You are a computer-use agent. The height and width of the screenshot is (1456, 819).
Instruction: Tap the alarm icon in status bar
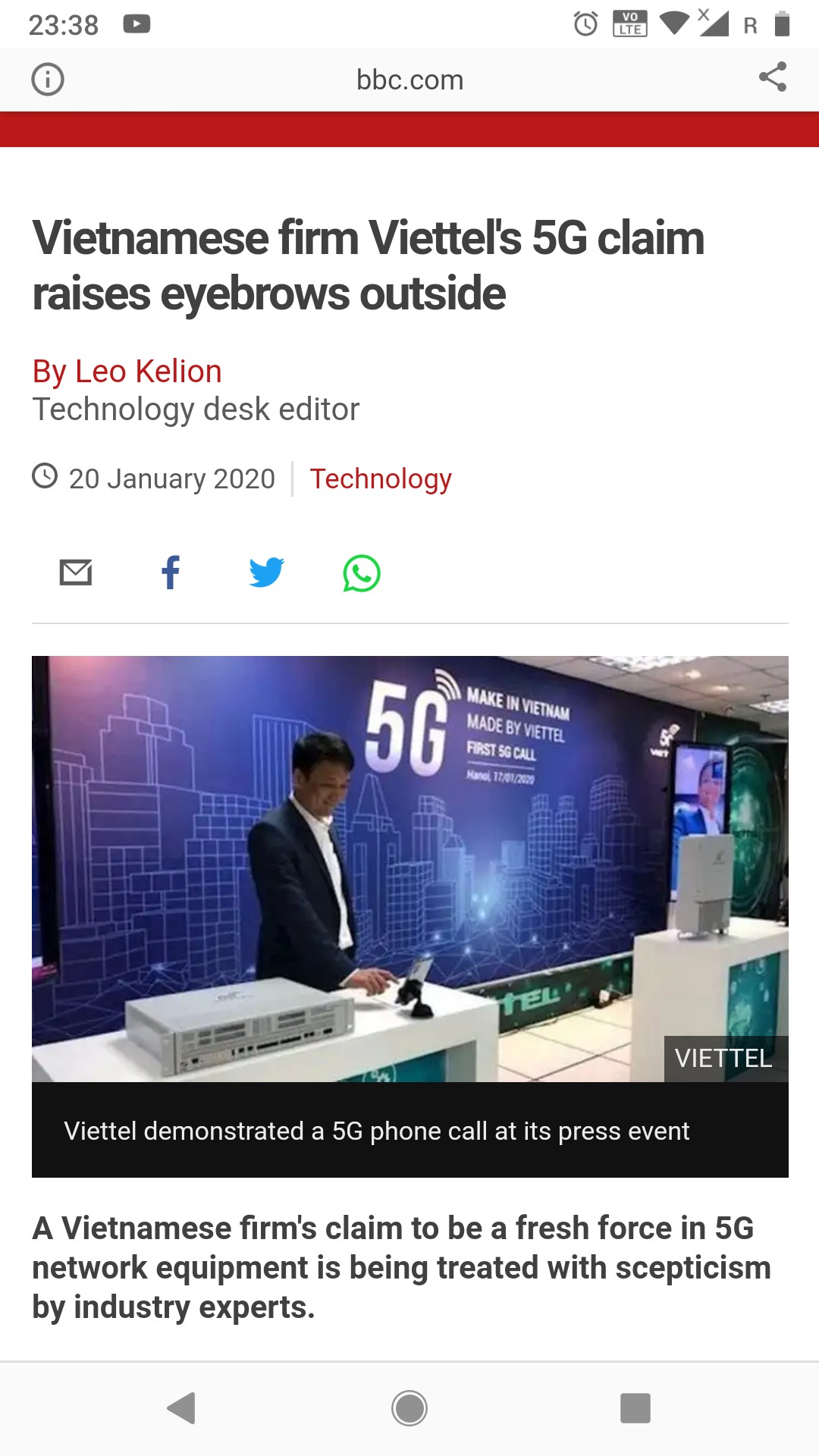tap(585, 24)
